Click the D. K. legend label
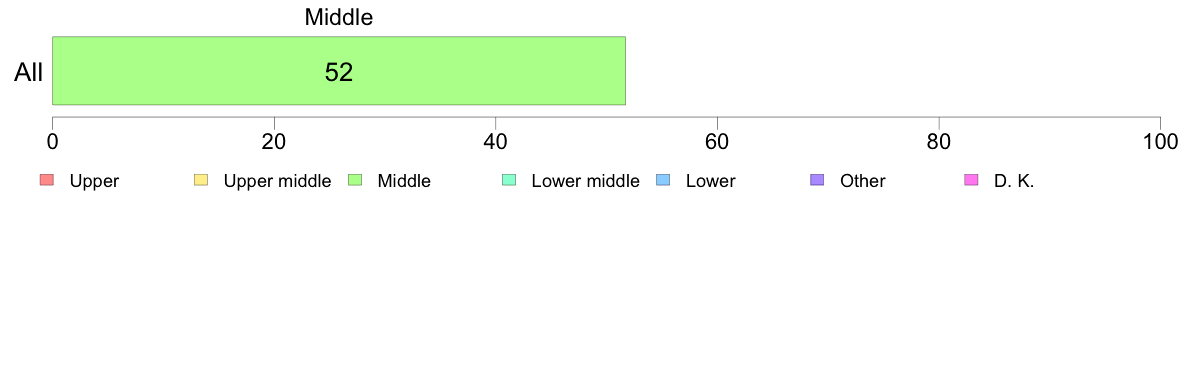Viewport: 1188px width, 368px height. [x=1014, y=182]
